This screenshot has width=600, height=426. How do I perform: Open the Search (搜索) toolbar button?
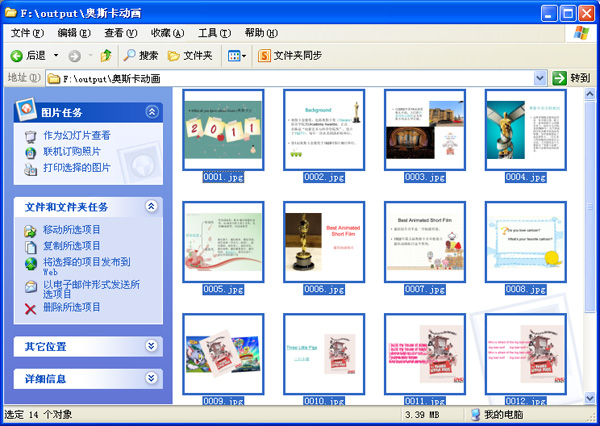point(140,55)
